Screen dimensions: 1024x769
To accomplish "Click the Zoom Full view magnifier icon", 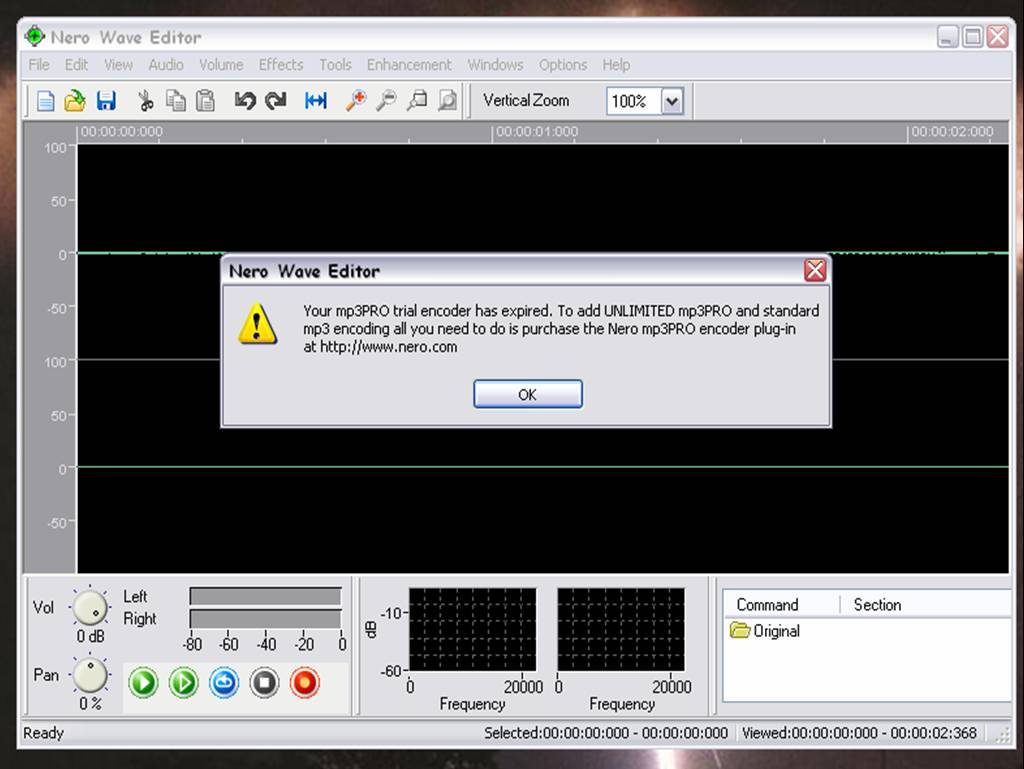I will click(447, 101).
